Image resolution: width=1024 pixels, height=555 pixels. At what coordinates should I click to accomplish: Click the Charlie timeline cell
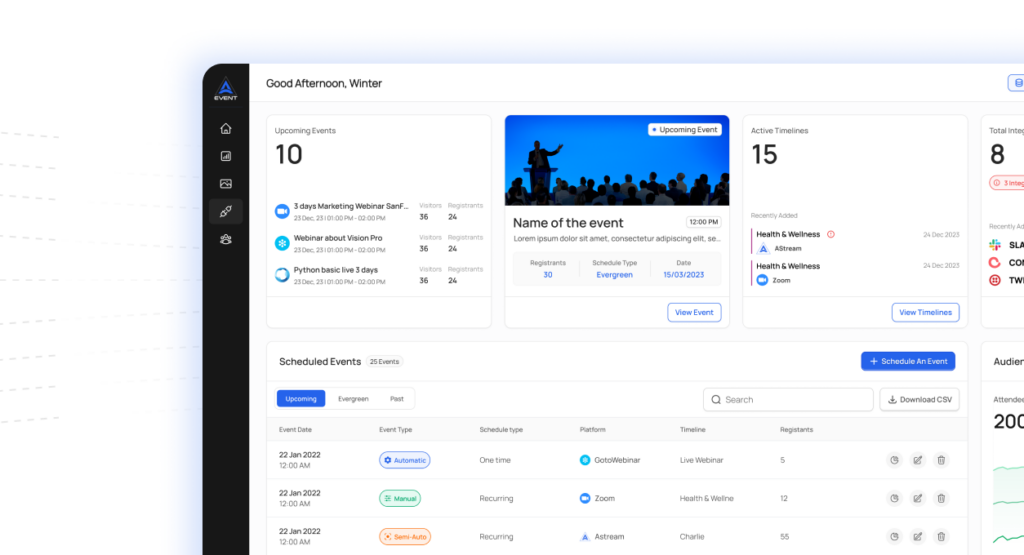tap(692, 537)
